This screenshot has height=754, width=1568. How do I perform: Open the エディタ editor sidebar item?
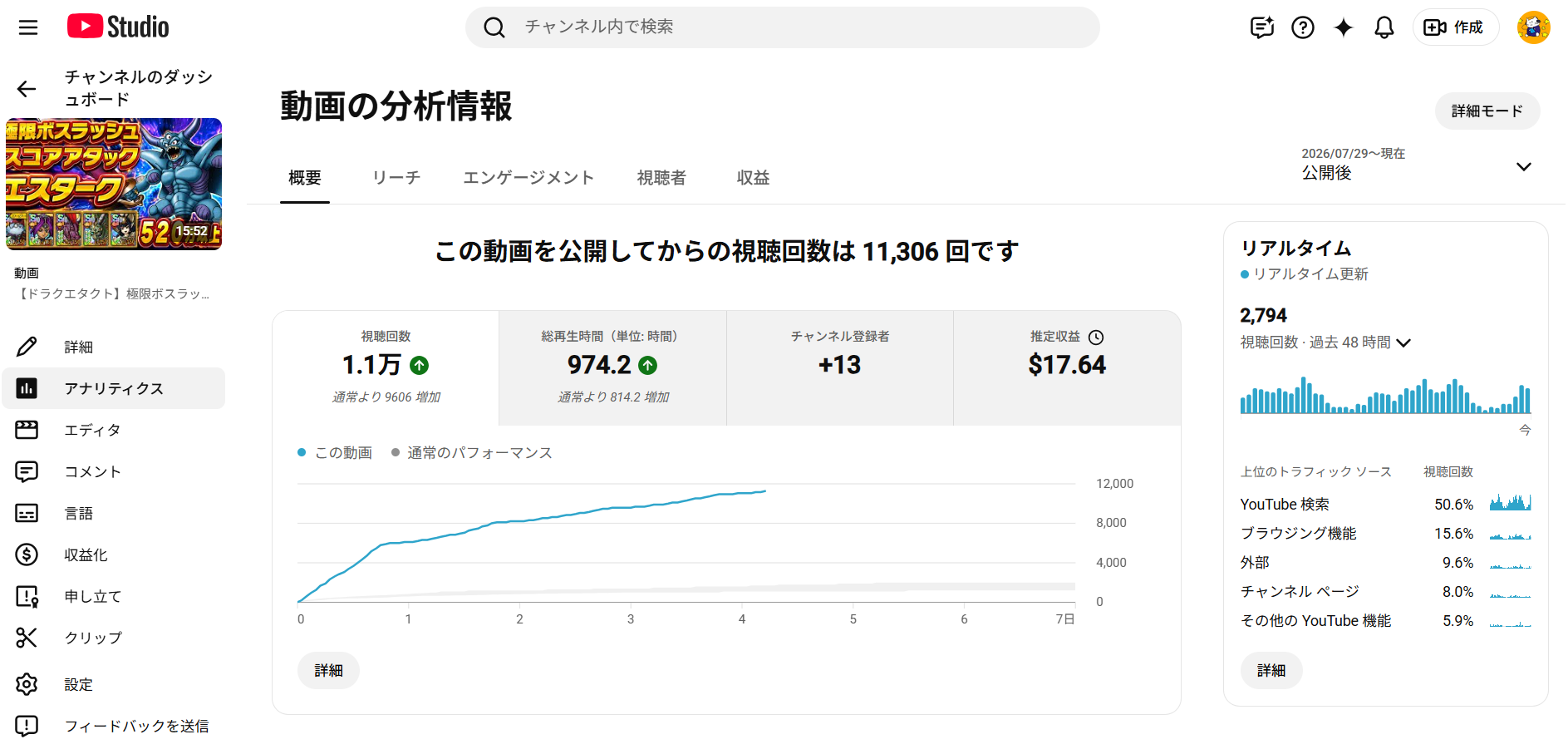click(x=114, y=430)
